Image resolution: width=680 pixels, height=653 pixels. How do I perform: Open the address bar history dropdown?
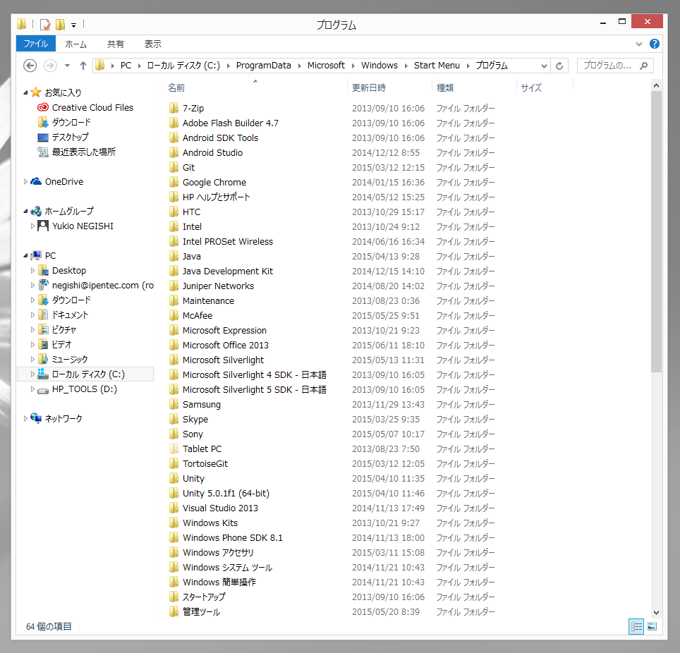click(544, 66)
